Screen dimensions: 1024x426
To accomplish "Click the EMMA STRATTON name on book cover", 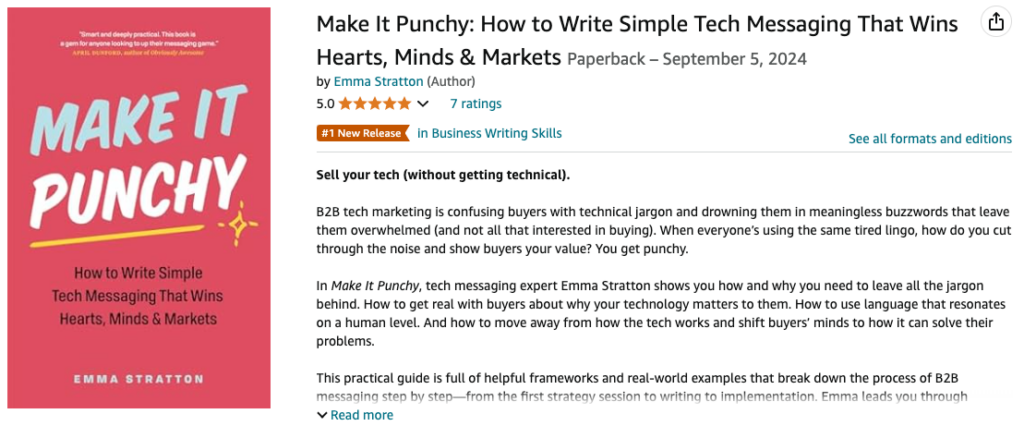I will (138, 379).
